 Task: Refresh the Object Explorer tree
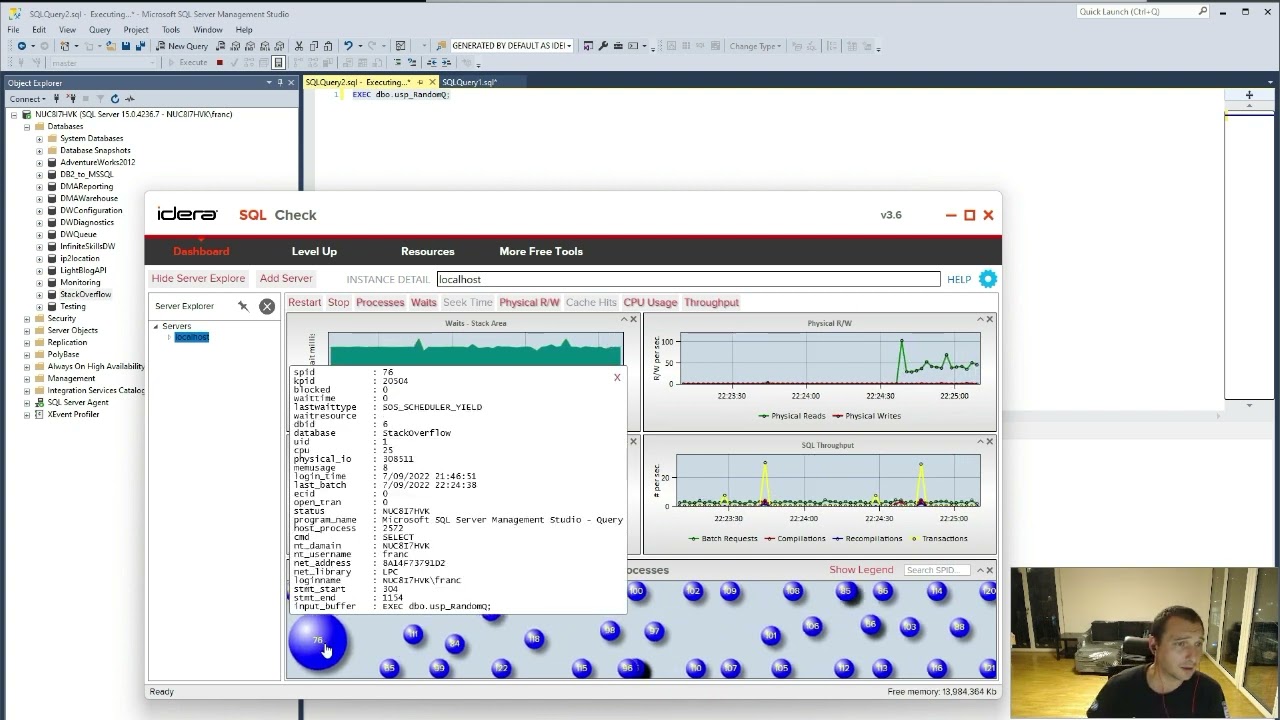coord(115,99)
